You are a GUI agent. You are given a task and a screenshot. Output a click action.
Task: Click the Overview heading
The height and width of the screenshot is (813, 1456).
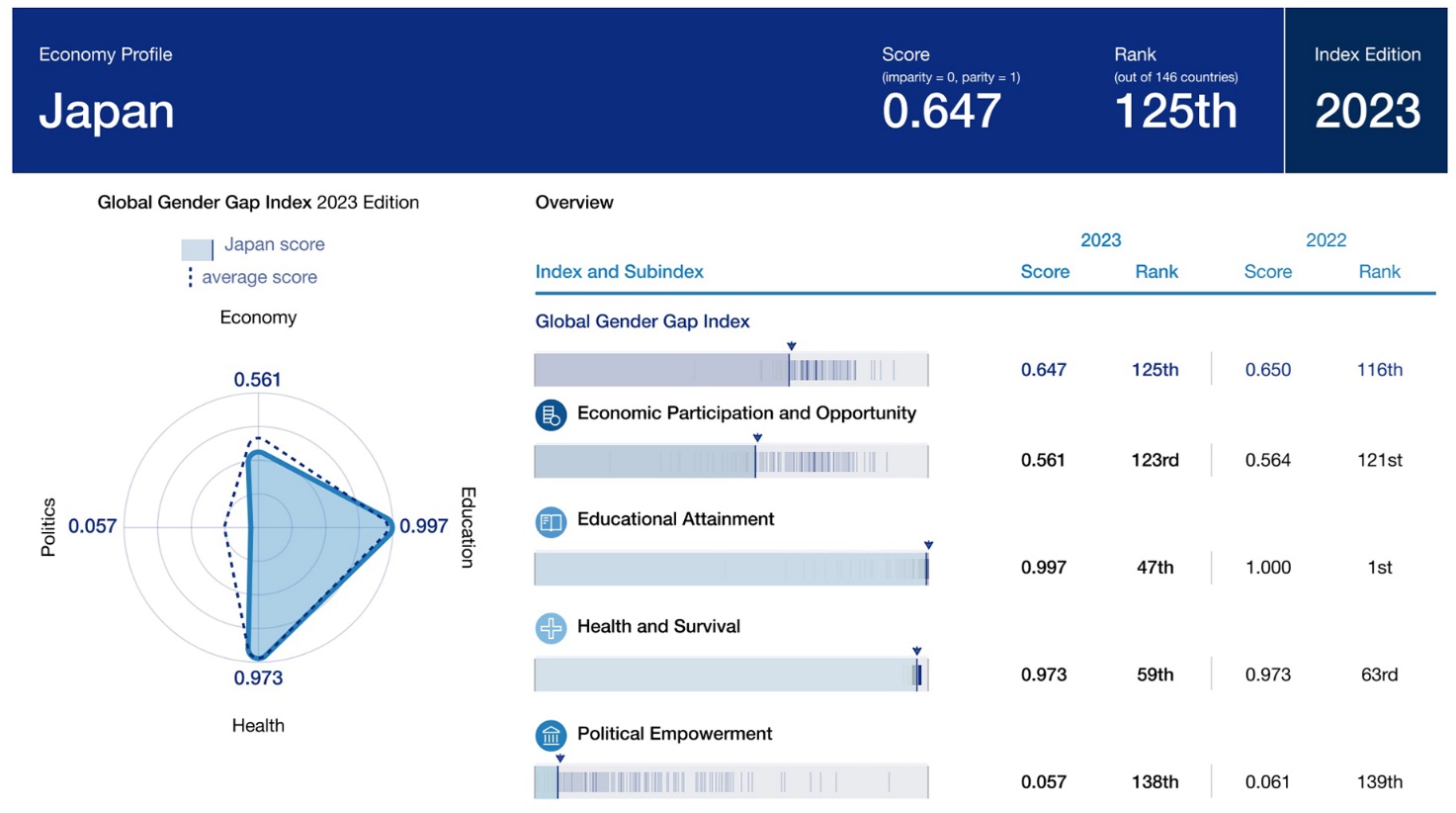574,202
